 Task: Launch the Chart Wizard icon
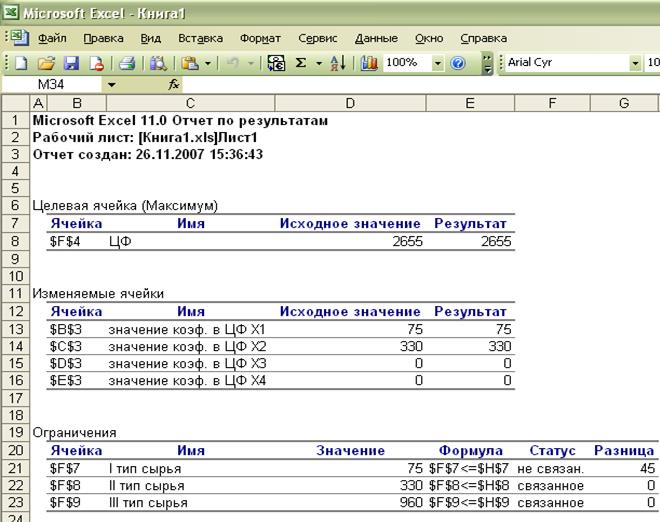coord(368,63)
